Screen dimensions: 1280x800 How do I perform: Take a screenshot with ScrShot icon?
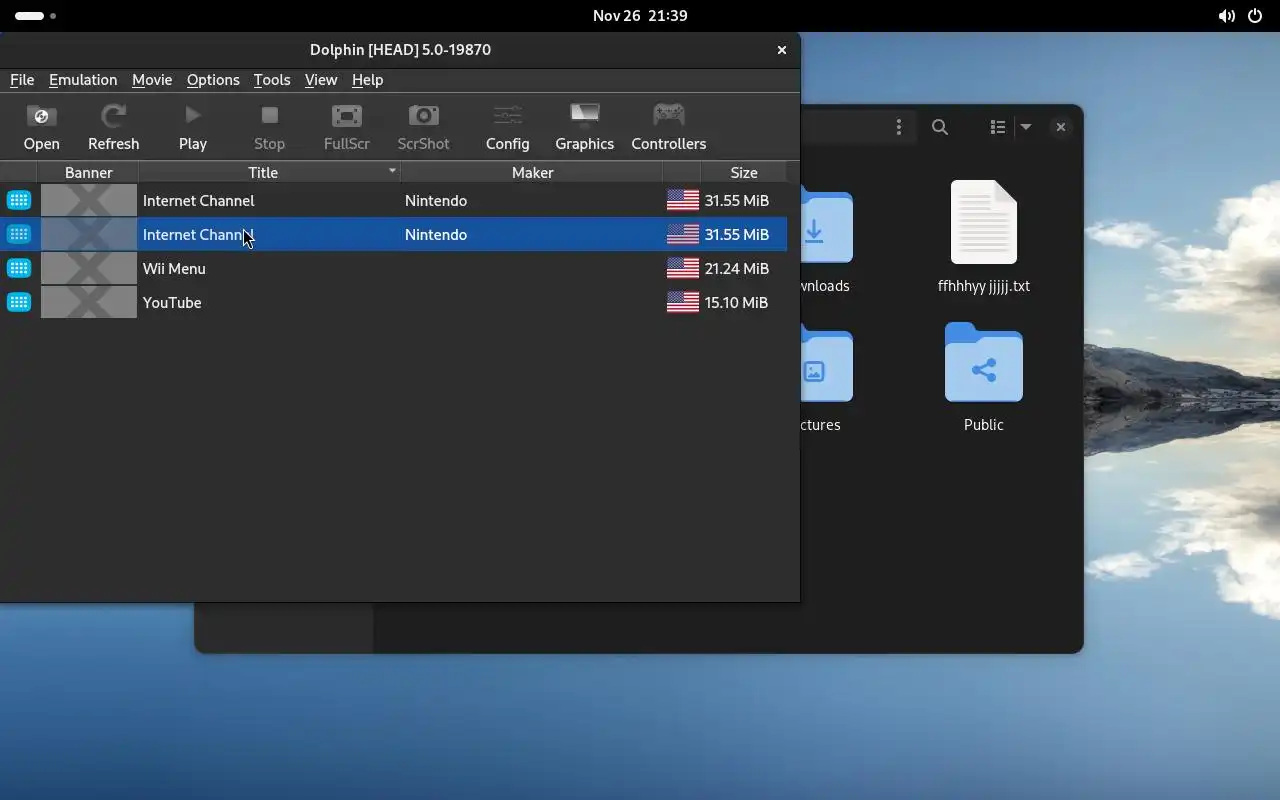(x=423, y=127)
